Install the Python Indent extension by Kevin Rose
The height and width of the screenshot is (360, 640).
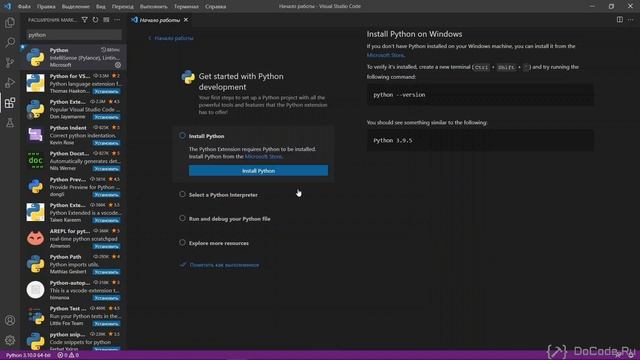pyautogui.click(x=106, y=143)
